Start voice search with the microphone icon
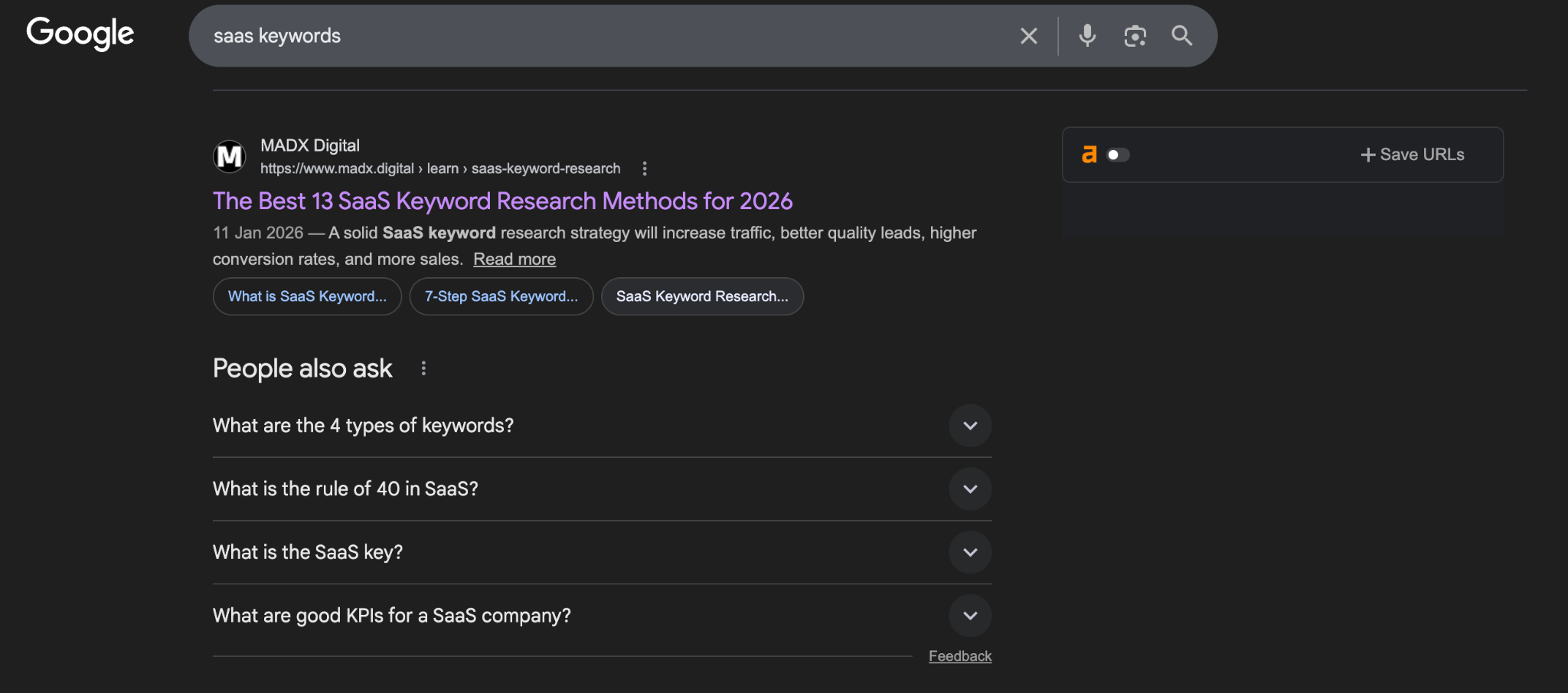 (x=1086, y=35)
